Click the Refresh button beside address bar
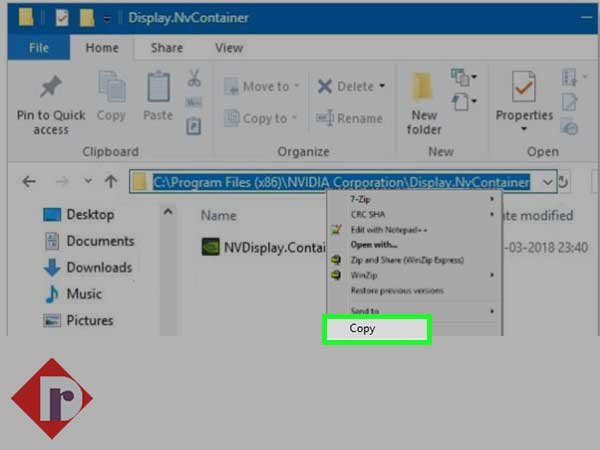This screenshot has width=600, height=450. 563,182
